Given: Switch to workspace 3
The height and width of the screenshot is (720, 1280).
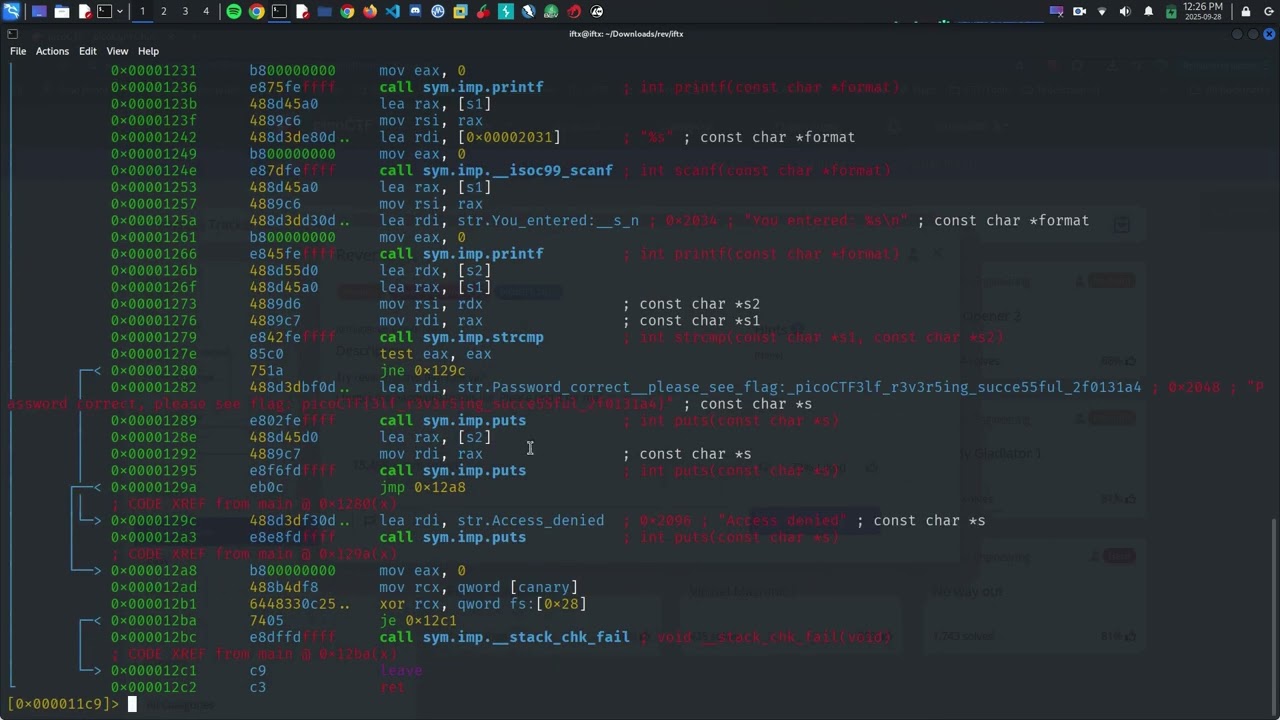Looking at the screenshot, I should [185, 11].
